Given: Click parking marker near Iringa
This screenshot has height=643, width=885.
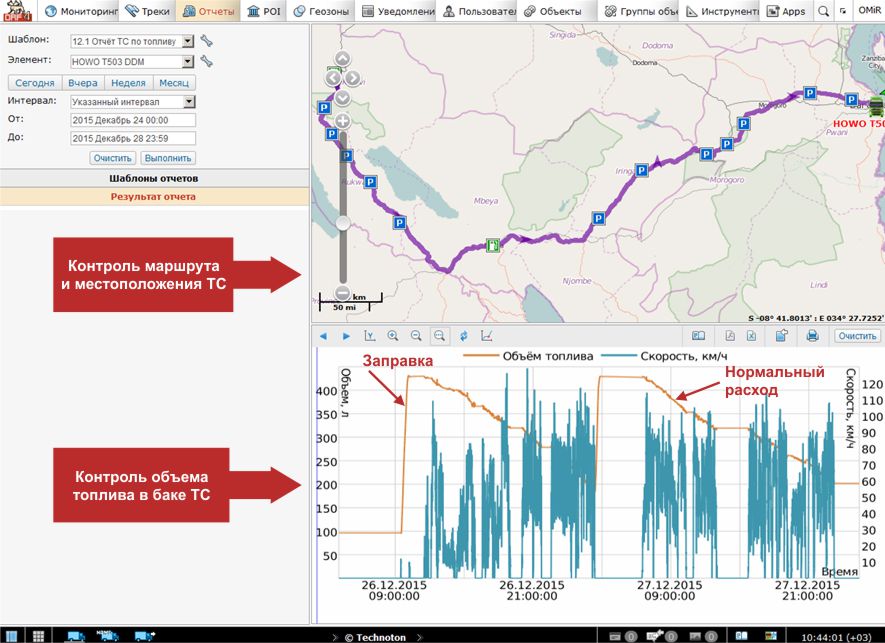Looking at the screenshot, I should pos(641,170).
